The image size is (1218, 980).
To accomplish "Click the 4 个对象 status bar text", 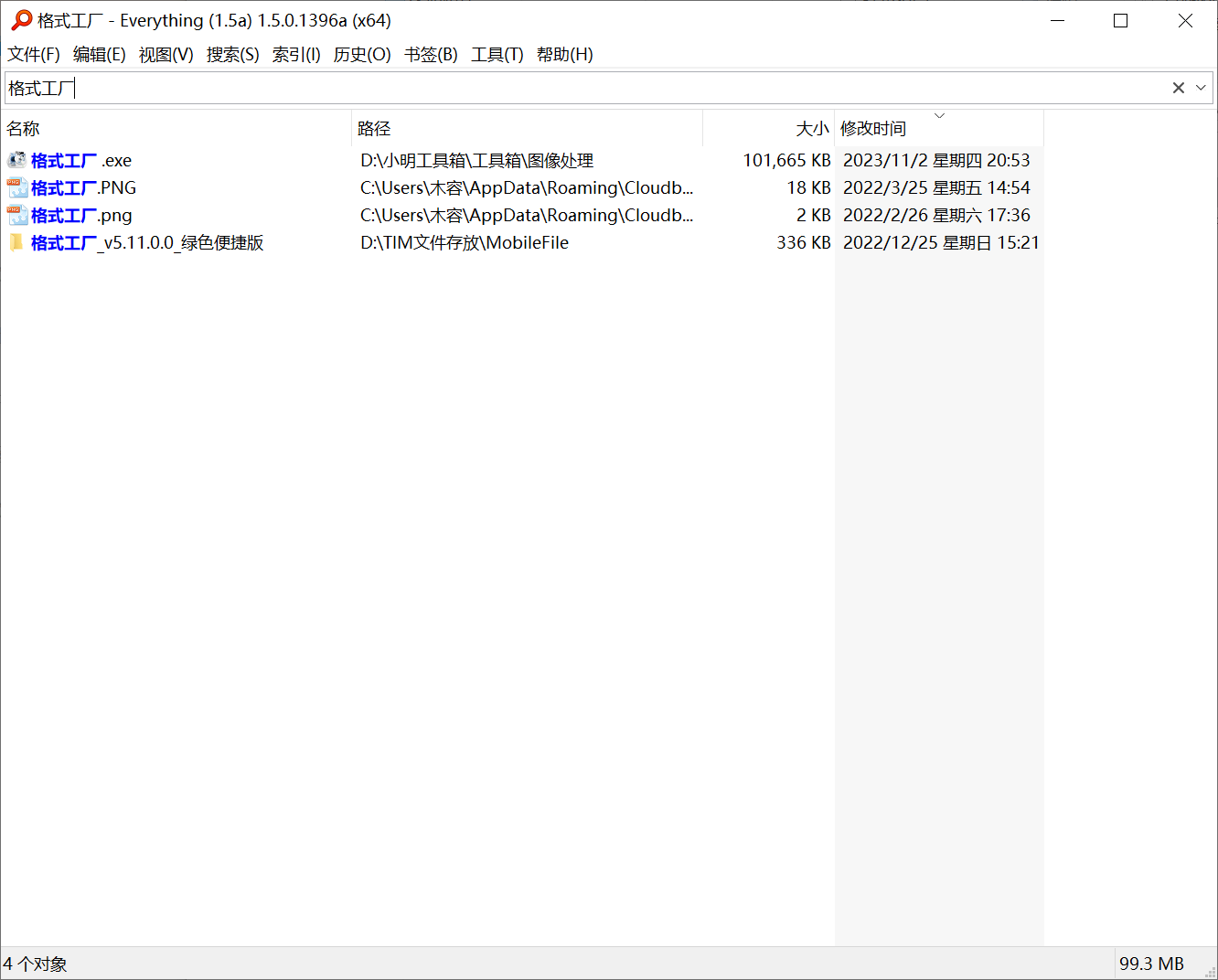I will [35, 964].
